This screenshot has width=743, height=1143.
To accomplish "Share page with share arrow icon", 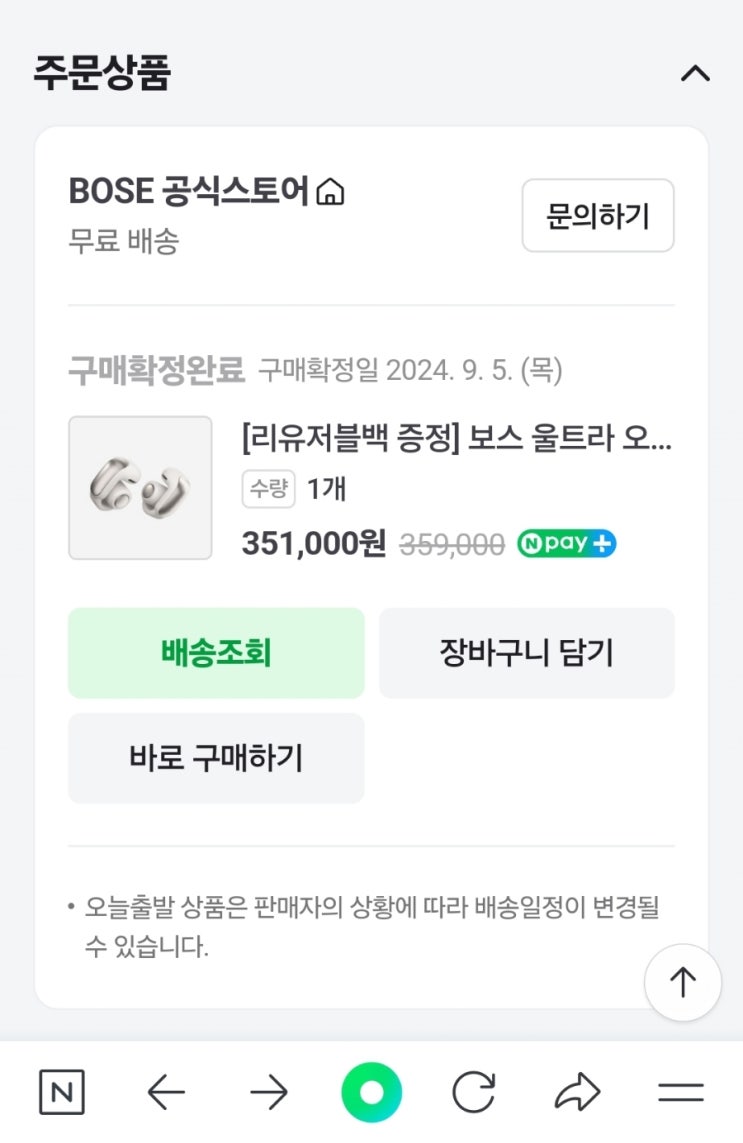I will tap(577, 1092).
